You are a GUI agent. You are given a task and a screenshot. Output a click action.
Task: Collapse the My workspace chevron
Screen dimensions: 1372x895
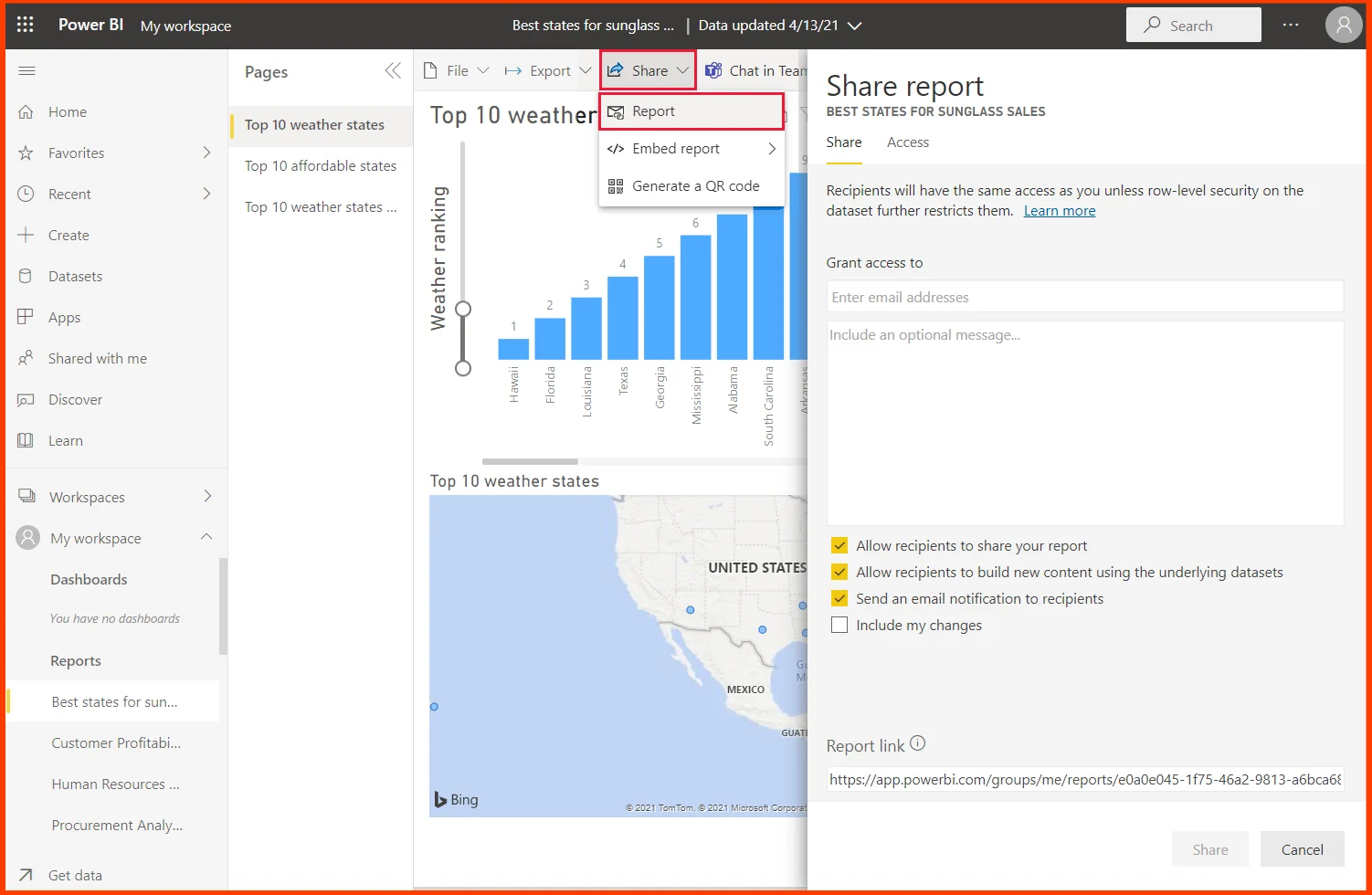pos(206,537)
